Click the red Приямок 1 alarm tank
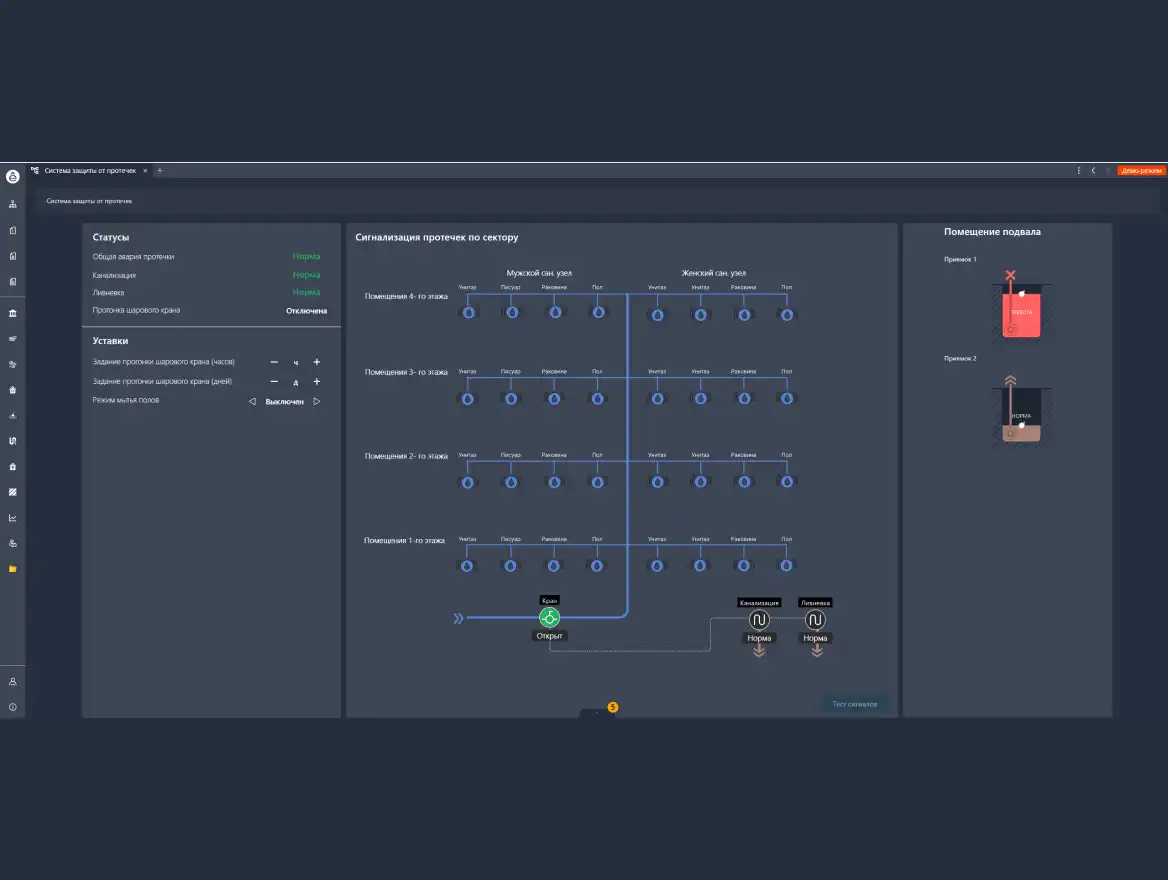1168x880 pixels. point(1021,313)
